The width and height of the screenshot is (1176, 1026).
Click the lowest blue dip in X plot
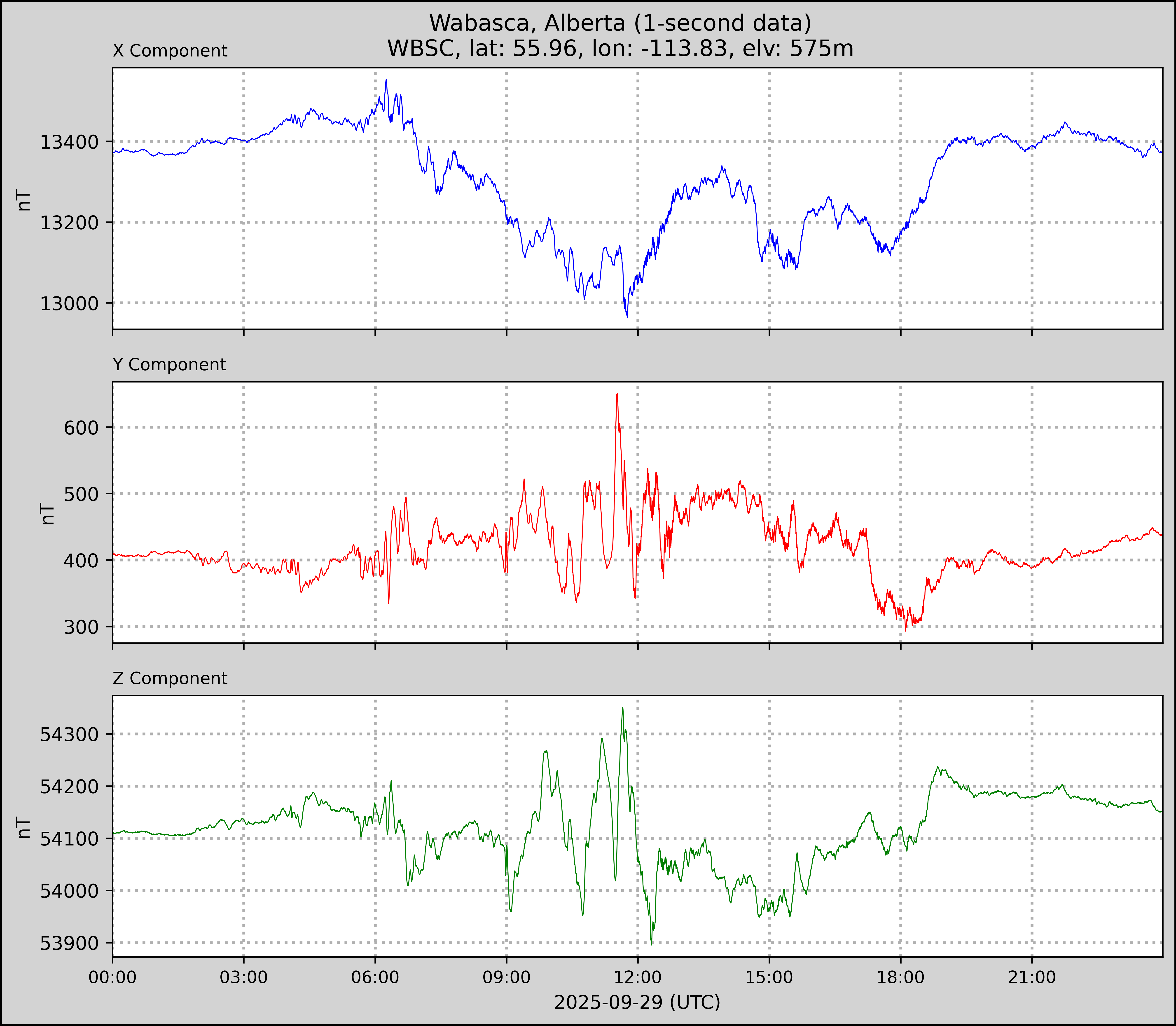(627, 316)
